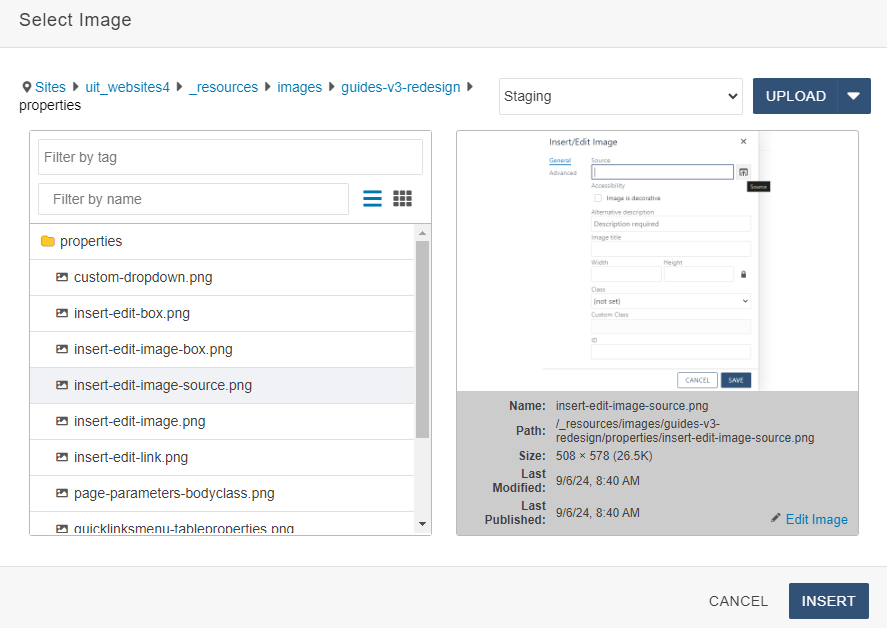Select quicklinksmenu-tableproperties.png file

click(x=222, y=523)
